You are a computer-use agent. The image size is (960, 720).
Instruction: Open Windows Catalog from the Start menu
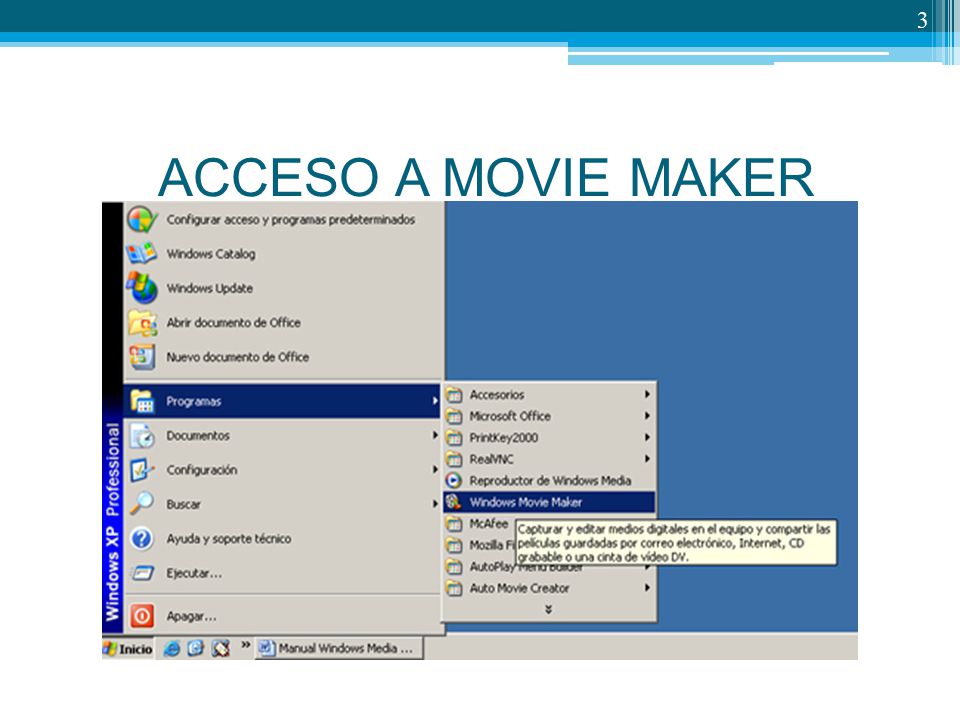(283, 253)
